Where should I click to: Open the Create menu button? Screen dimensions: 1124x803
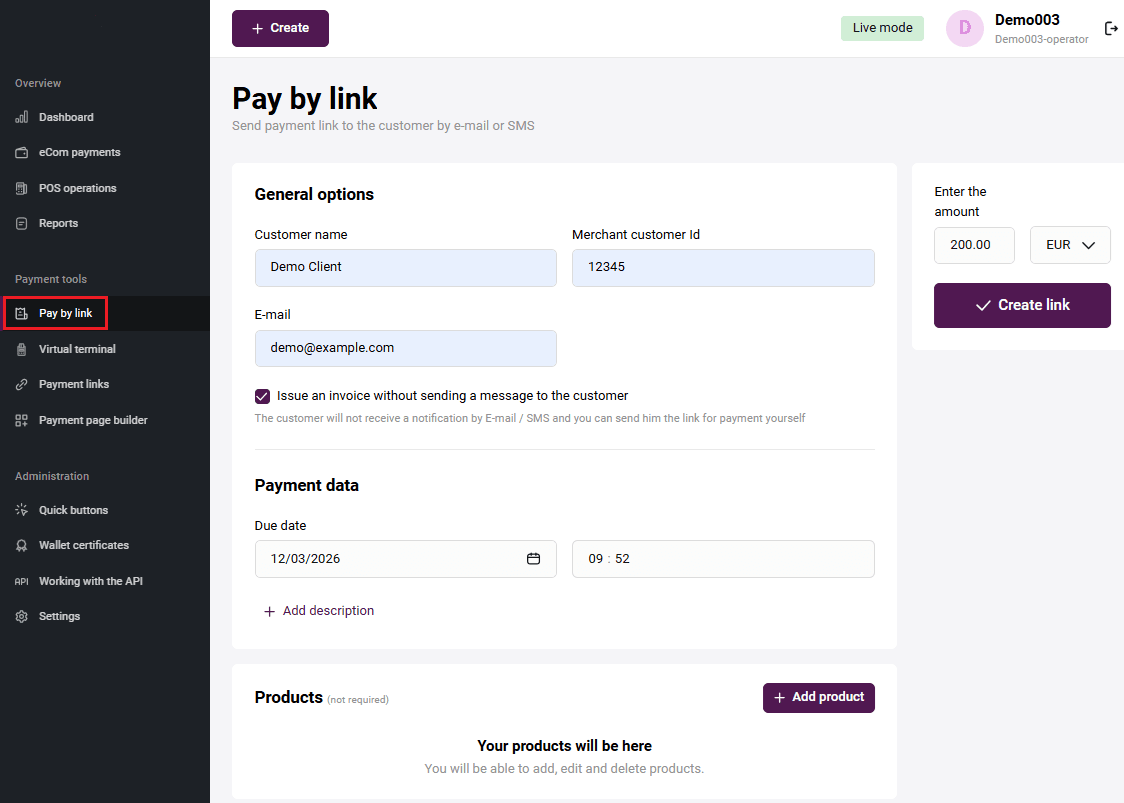pos(280,28)
